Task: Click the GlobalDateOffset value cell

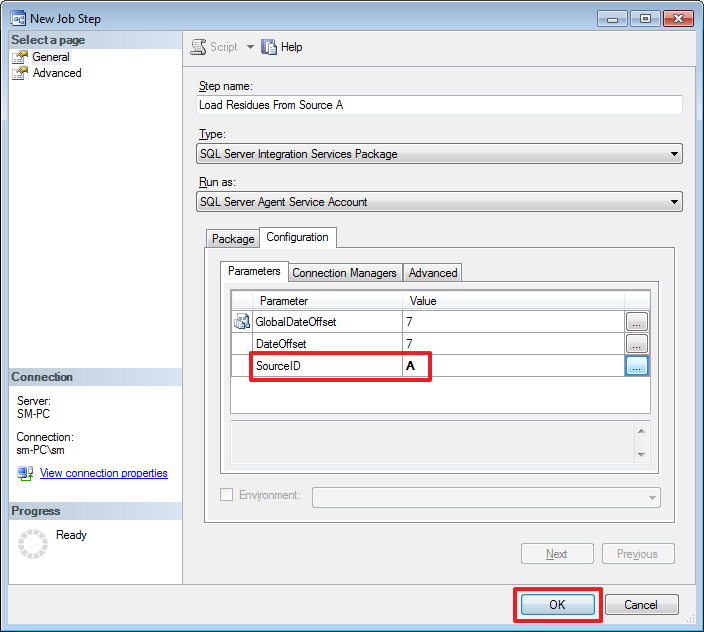Action: [513, 322]
